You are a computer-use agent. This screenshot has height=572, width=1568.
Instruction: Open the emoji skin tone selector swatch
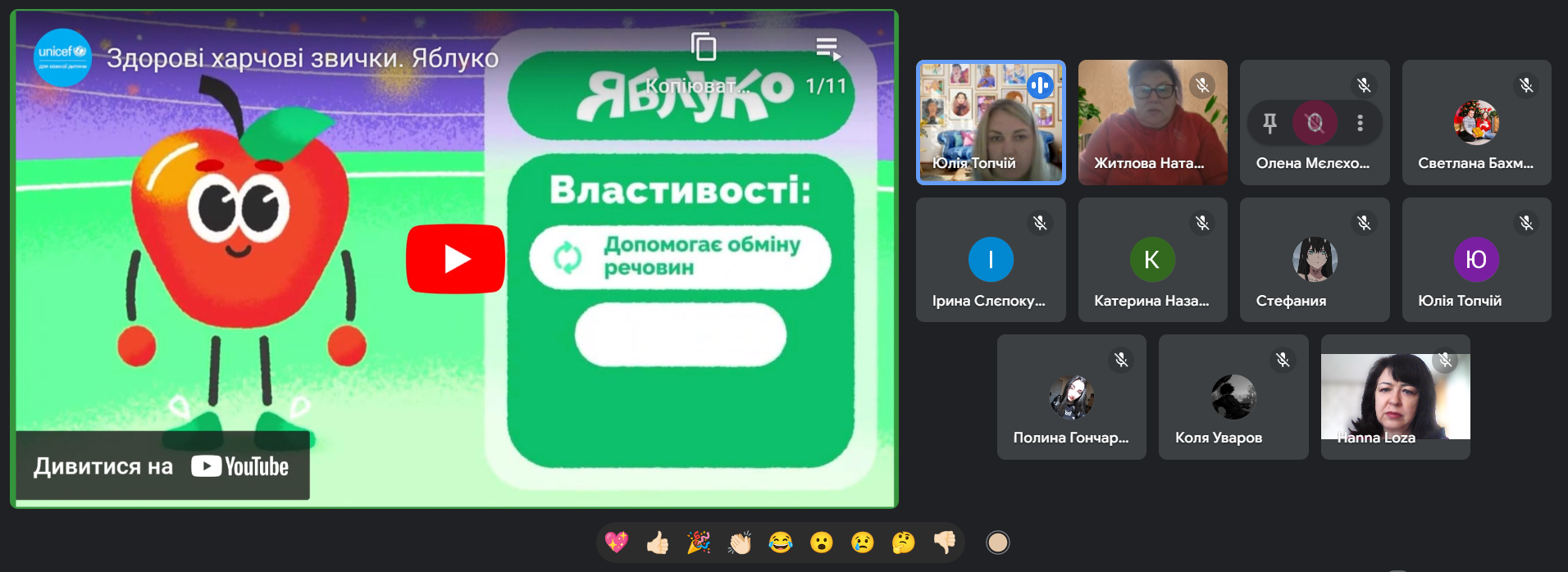[x=997, y=542]
